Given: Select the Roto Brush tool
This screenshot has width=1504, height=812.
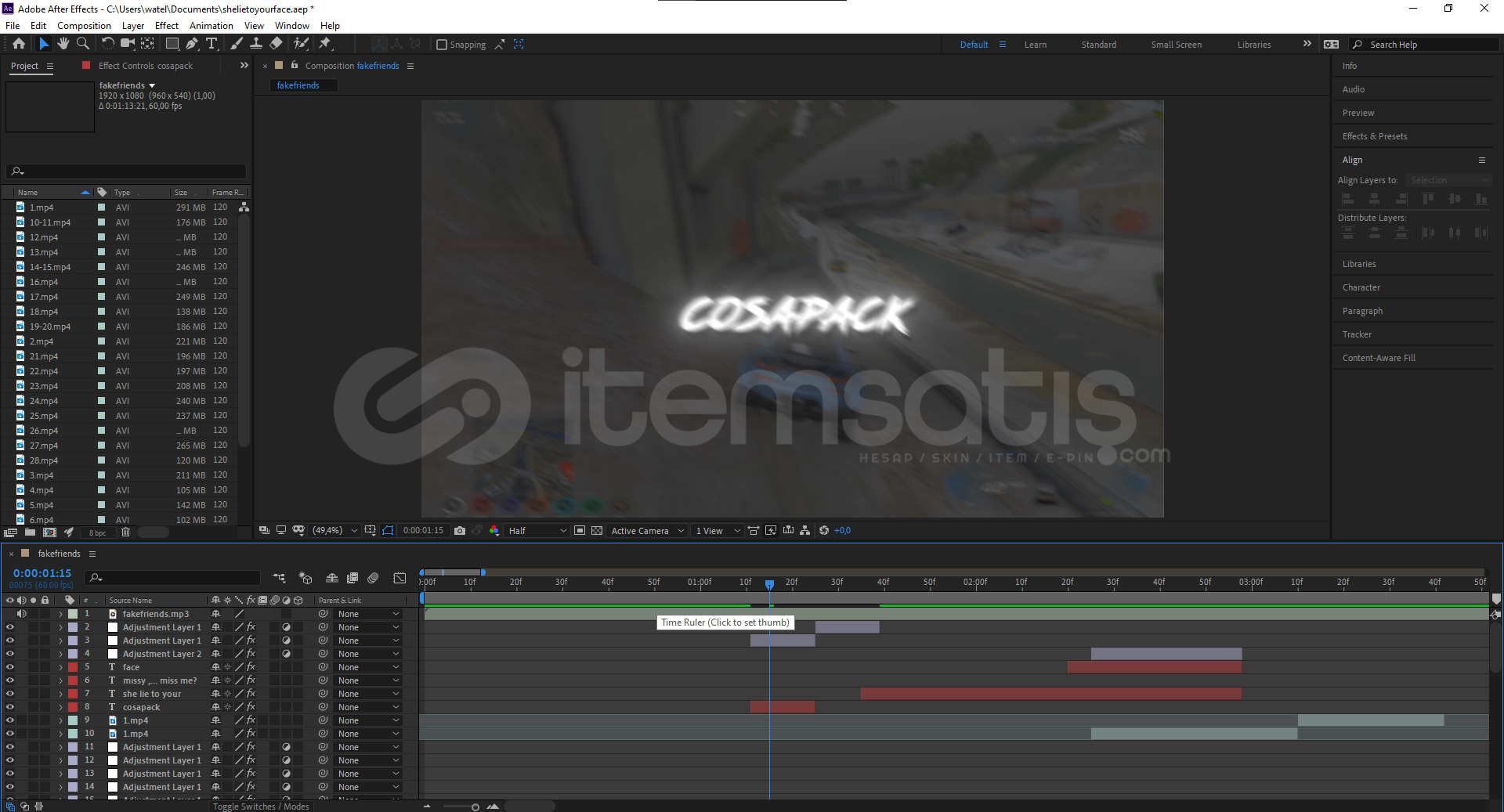Looking at the screenshot, I should click(x=302, y=44).
